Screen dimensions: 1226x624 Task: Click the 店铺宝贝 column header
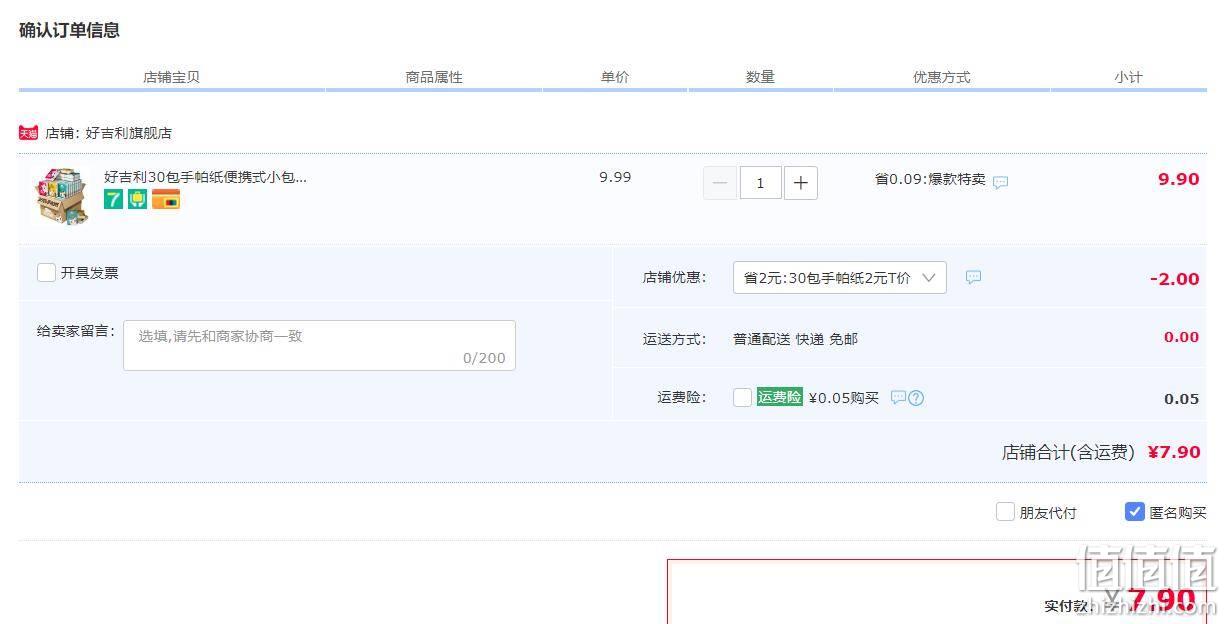[171, 77]
